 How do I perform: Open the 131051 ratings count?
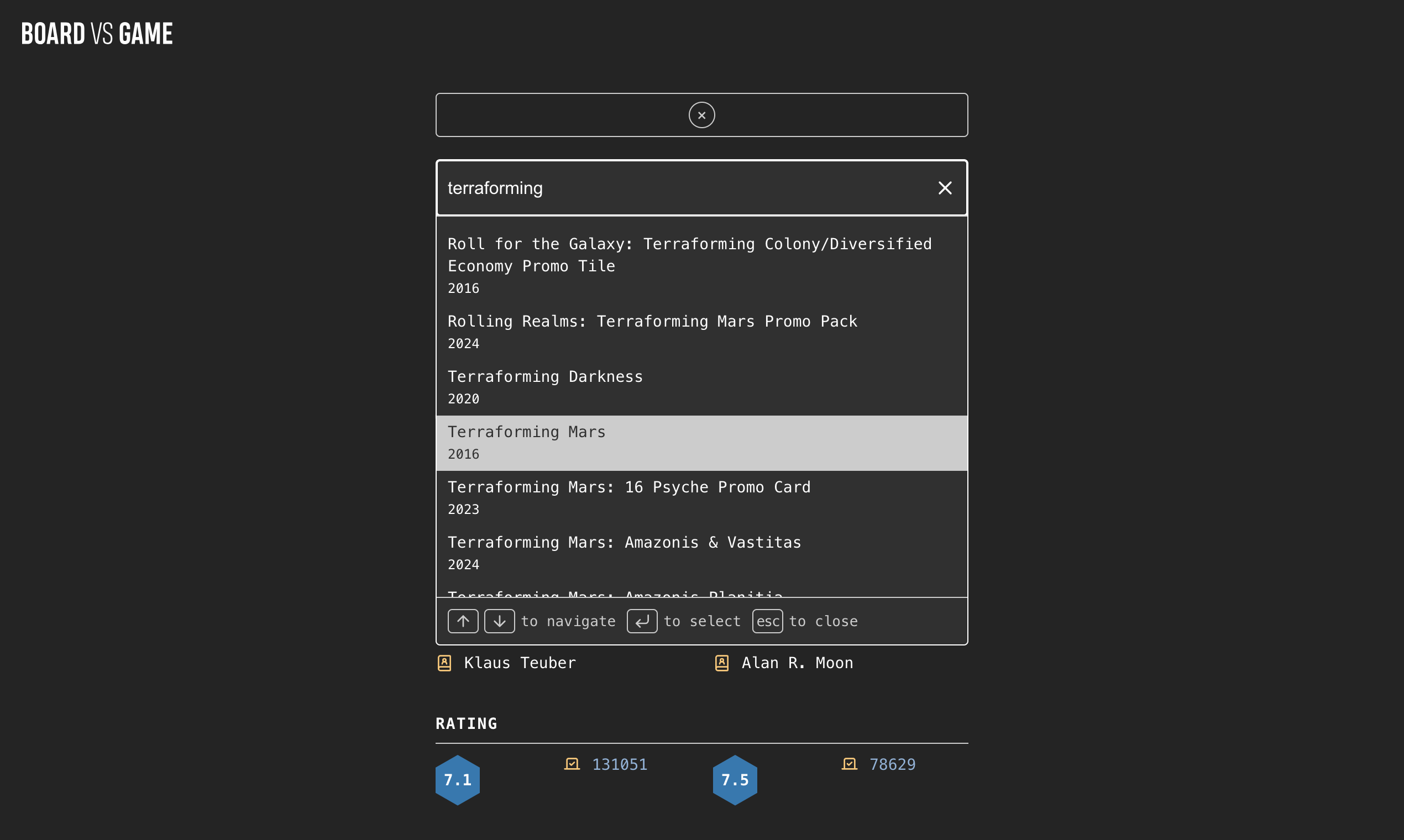tap(620, 765)
